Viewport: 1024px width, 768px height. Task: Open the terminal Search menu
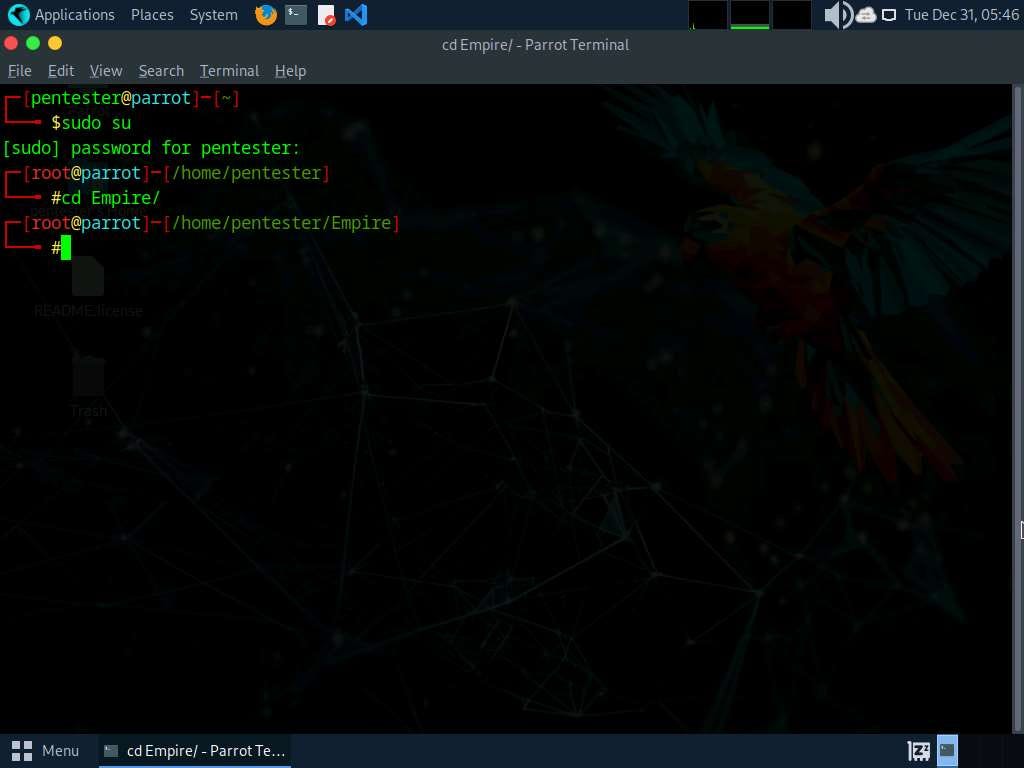click(x=161, y=71)
